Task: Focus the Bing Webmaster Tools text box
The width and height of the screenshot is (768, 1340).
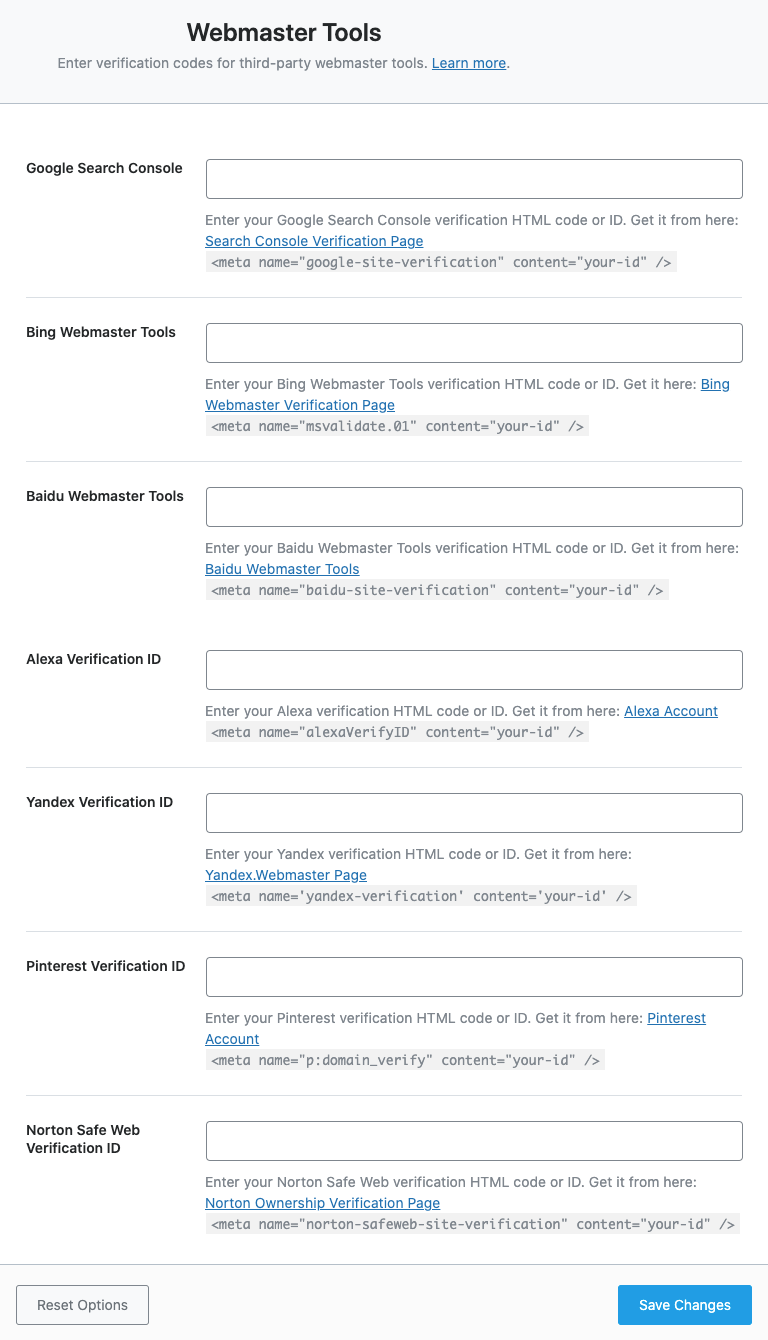Action: pyautogui.click(x=474, y=343)
